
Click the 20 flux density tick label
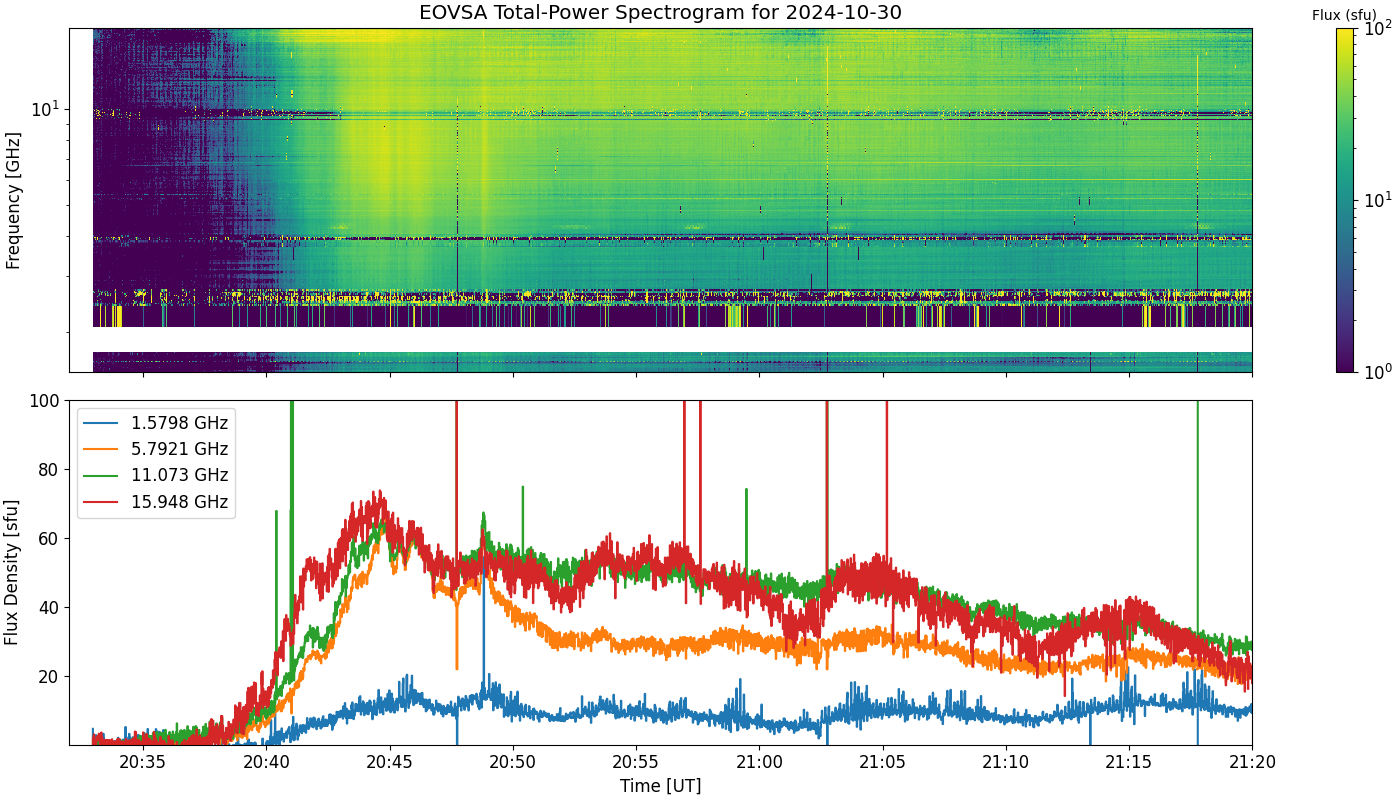tap(52, 677)
